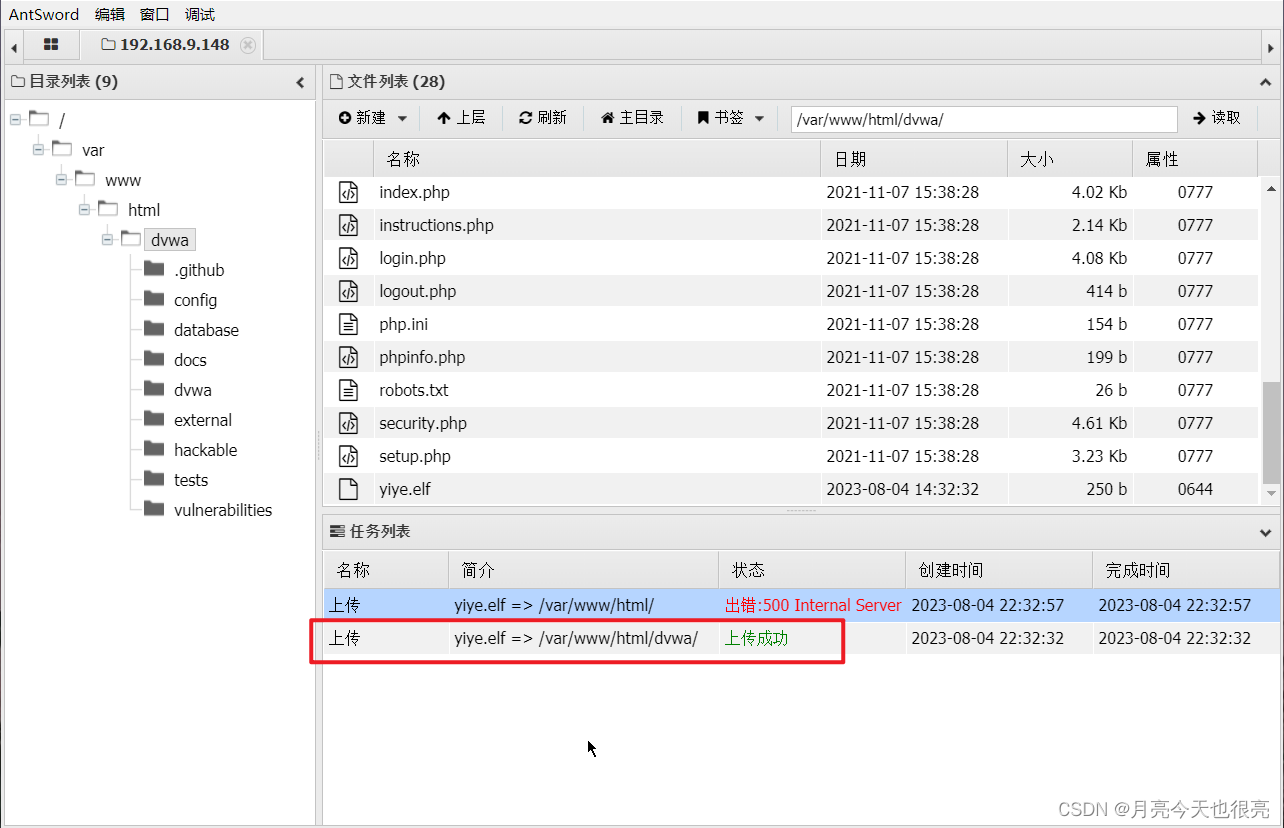Select the hackable folder icon
Image resolution: width=1284 pixels, height=828 pixels.
tap(154, 449)
